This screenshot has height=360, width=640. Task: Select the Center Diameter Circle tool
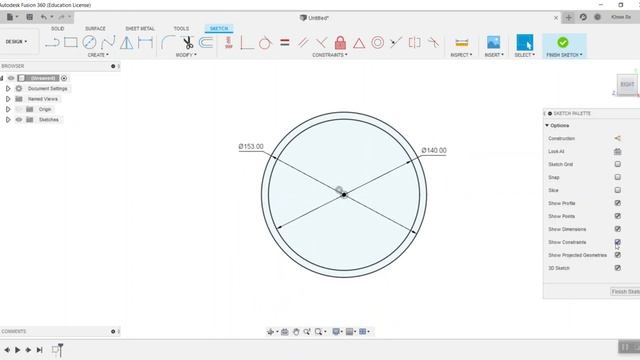89,42
